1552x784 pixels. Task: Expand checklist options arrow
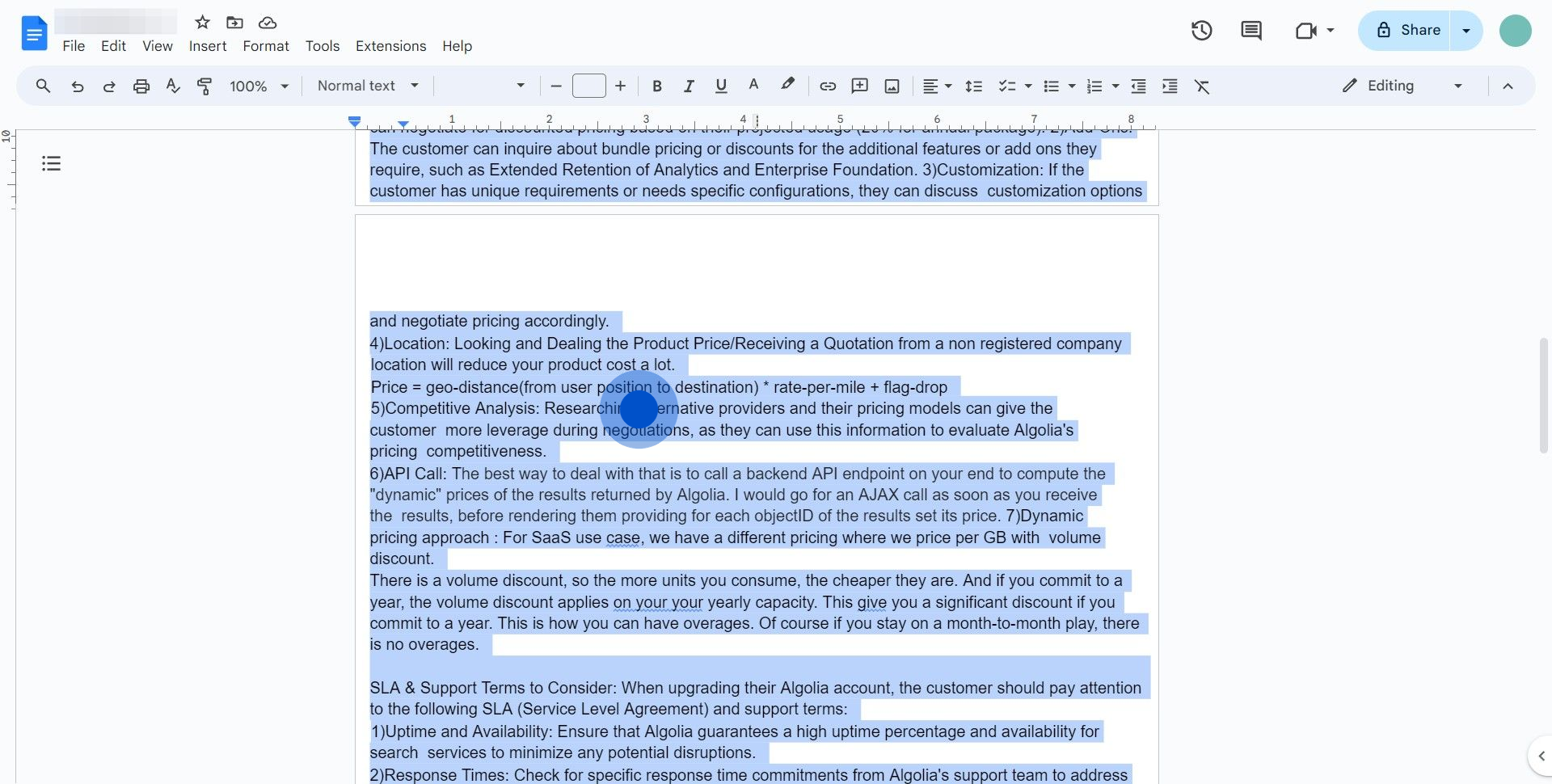(1028, 86)
